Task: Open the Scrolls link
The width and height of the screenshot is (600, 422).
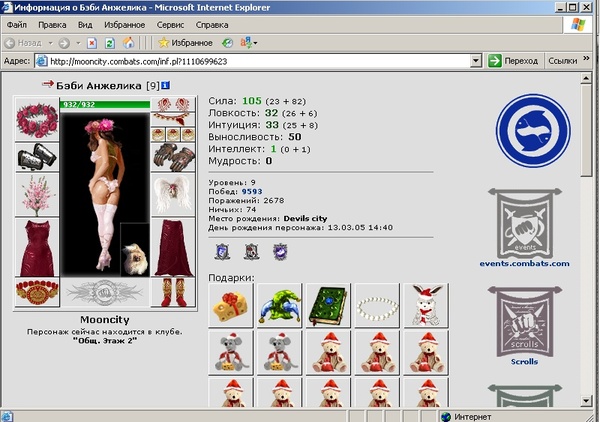Action: point(524,362)
